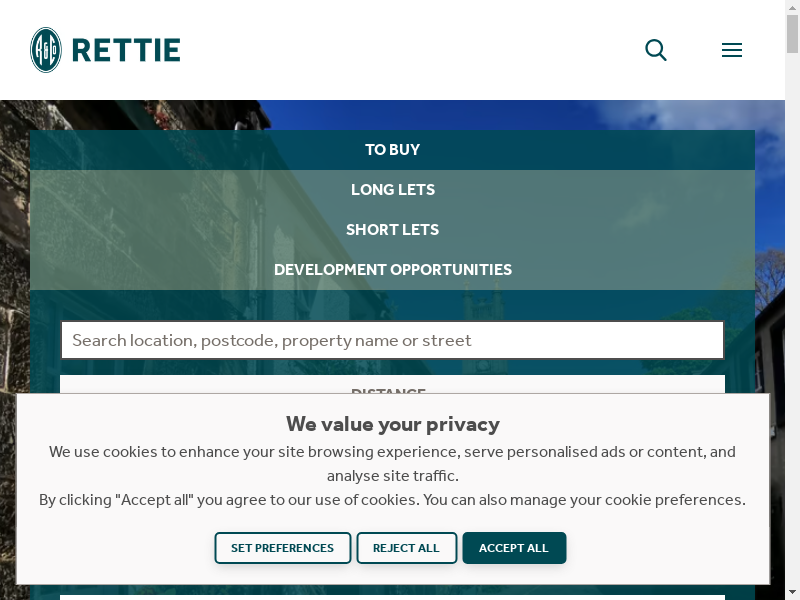Viewport: 800px width, 600px height.
Task: Click the scrollbar up arrow
Action: point(792,8)
